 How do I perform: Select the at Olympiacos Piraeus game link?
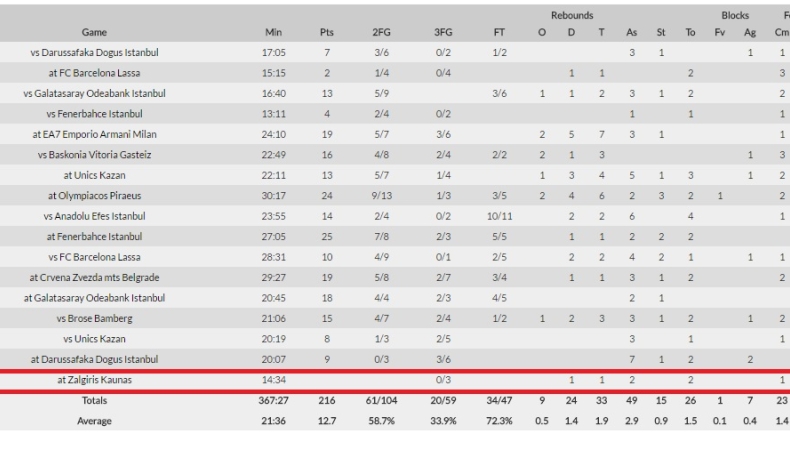pos(95,196)
